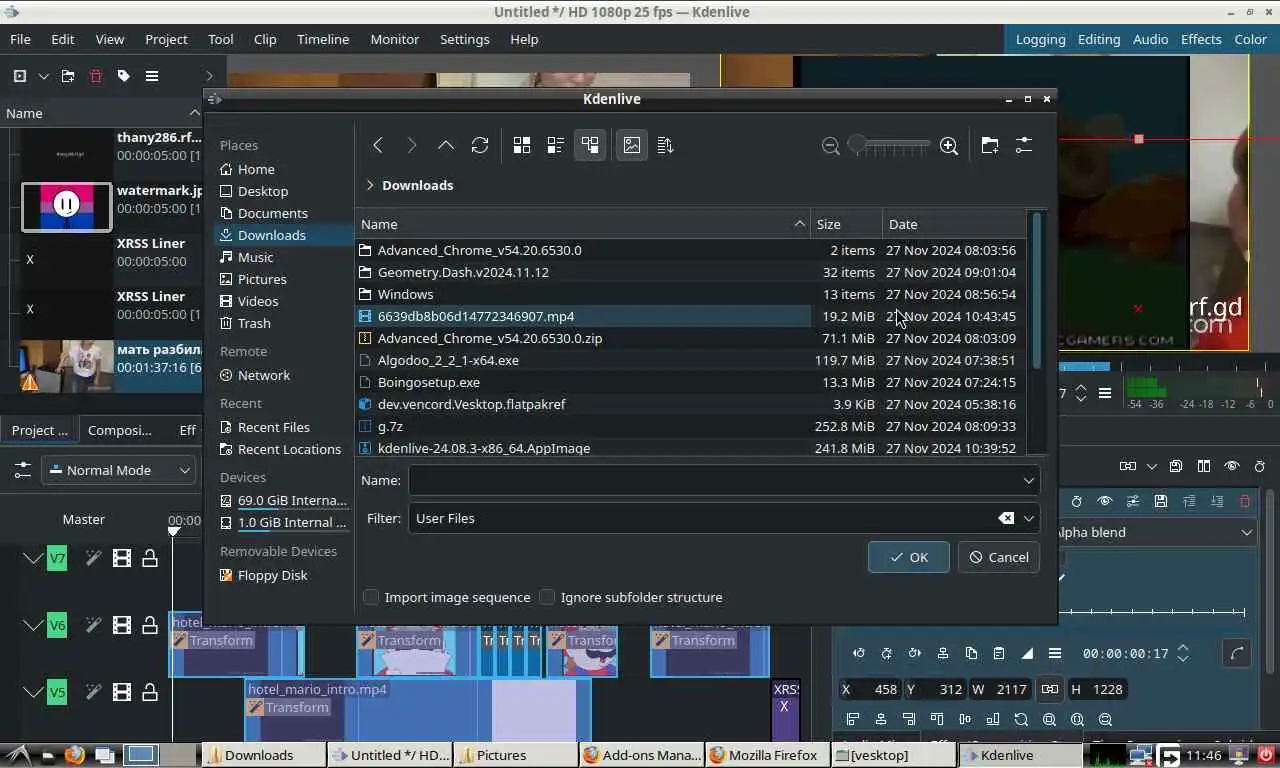This screenshot has height=768, width=1280.
Task: Switch to Editing workspace layout
Action: (1099, 39)
